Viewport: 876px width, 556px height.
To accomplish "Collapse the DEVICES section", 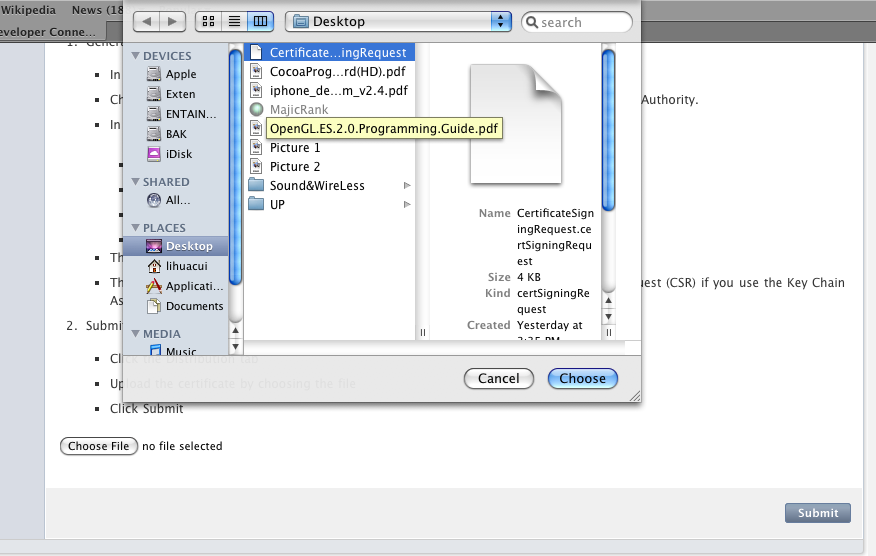I will click(x=135, y=56).
